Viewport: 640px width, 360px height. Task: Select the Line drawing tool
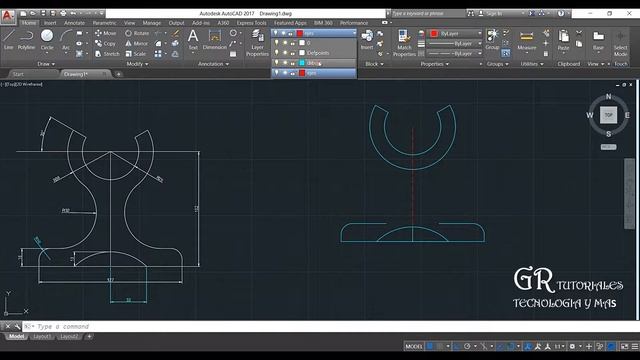coord(9,40)
